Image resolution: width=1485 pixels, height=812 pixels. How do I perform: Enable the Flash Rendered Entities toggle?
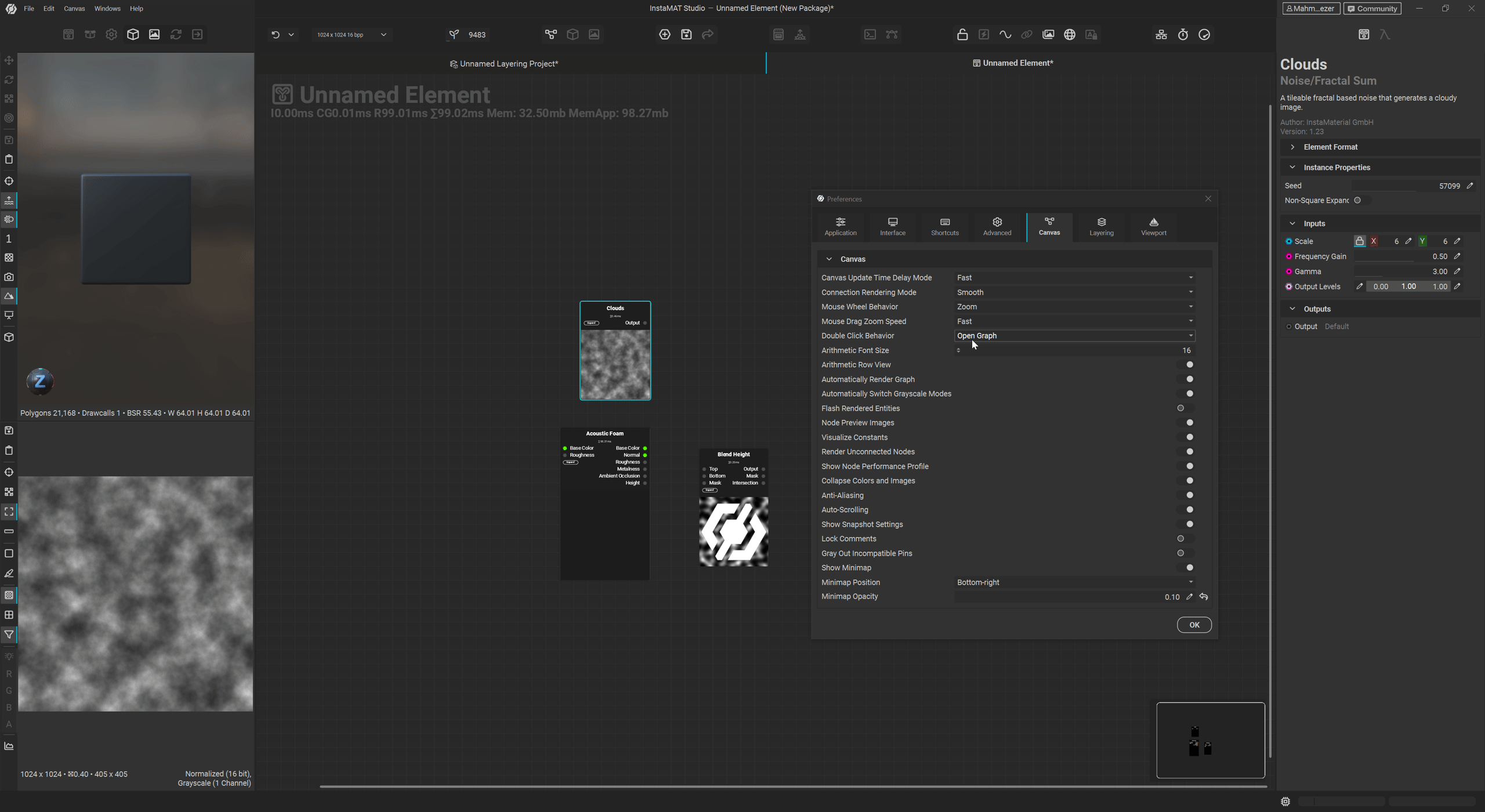click(1184, 408)
